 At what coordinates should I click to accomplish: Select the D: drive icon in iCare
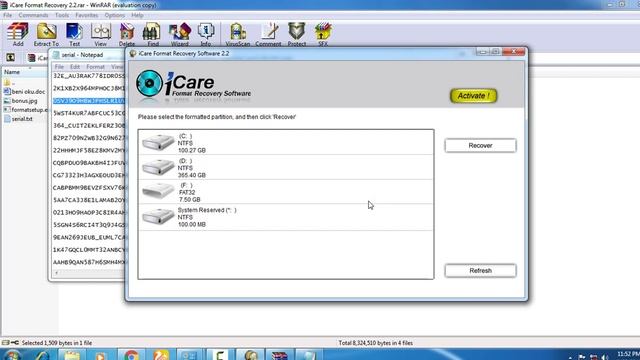click(x=158, y=167)
